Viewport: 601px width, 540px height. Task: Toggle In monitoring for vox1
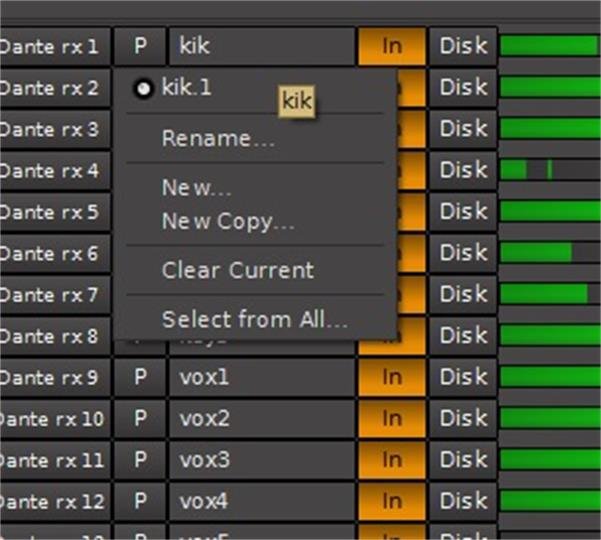tap(391, 377)
